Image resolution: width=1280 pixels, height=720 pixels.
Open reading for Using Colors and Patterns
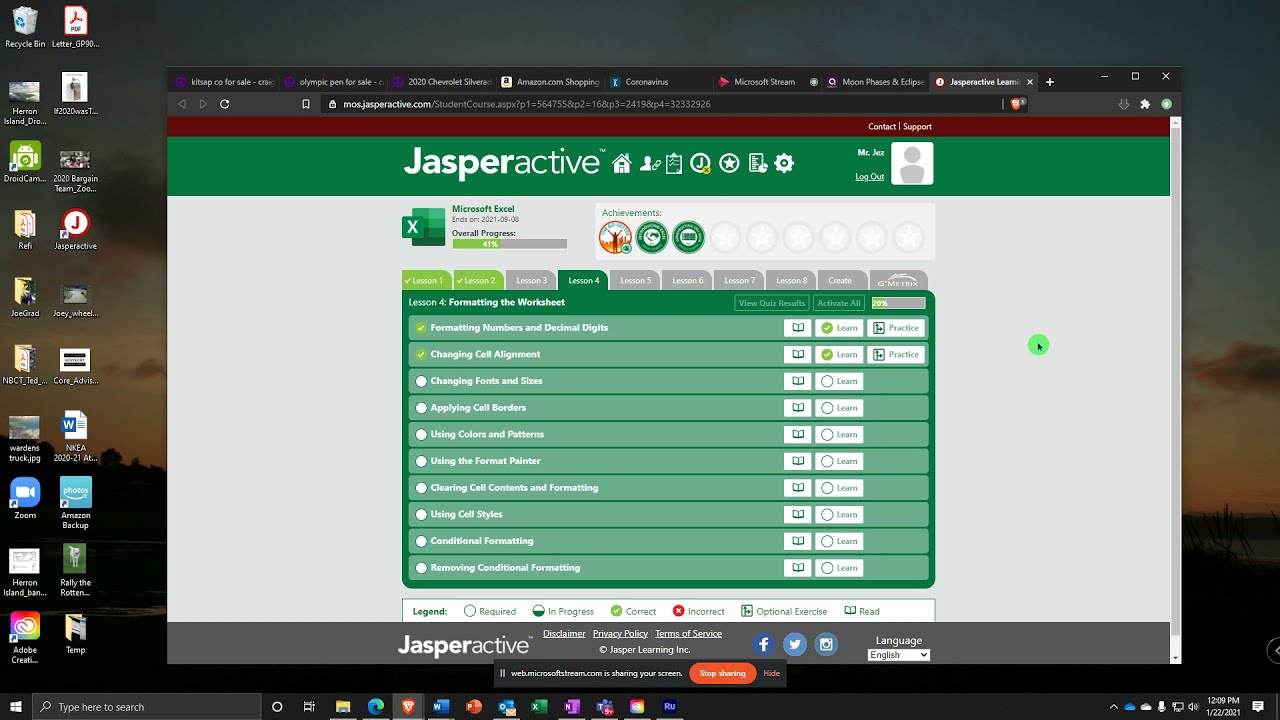798,434
